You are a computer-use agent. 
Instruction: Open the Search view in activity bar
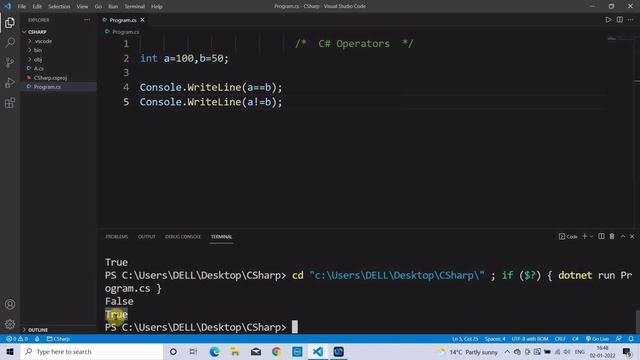point(10,42)
